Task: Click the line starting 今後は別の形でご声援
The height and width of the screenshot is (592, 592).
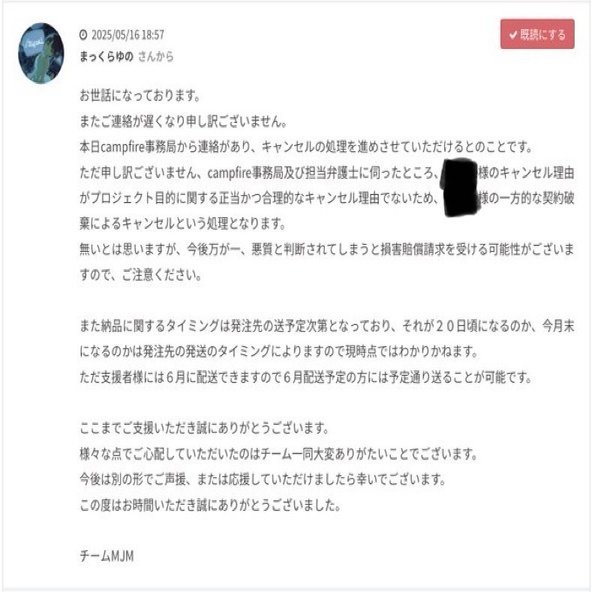Action: (263, 480)
